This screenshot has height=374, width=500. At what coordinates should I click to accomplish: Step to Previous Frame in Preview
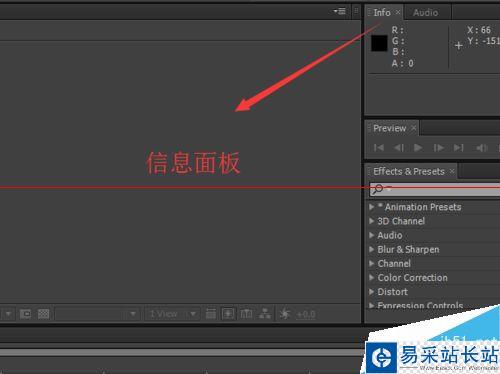click(x=399, y=147)
